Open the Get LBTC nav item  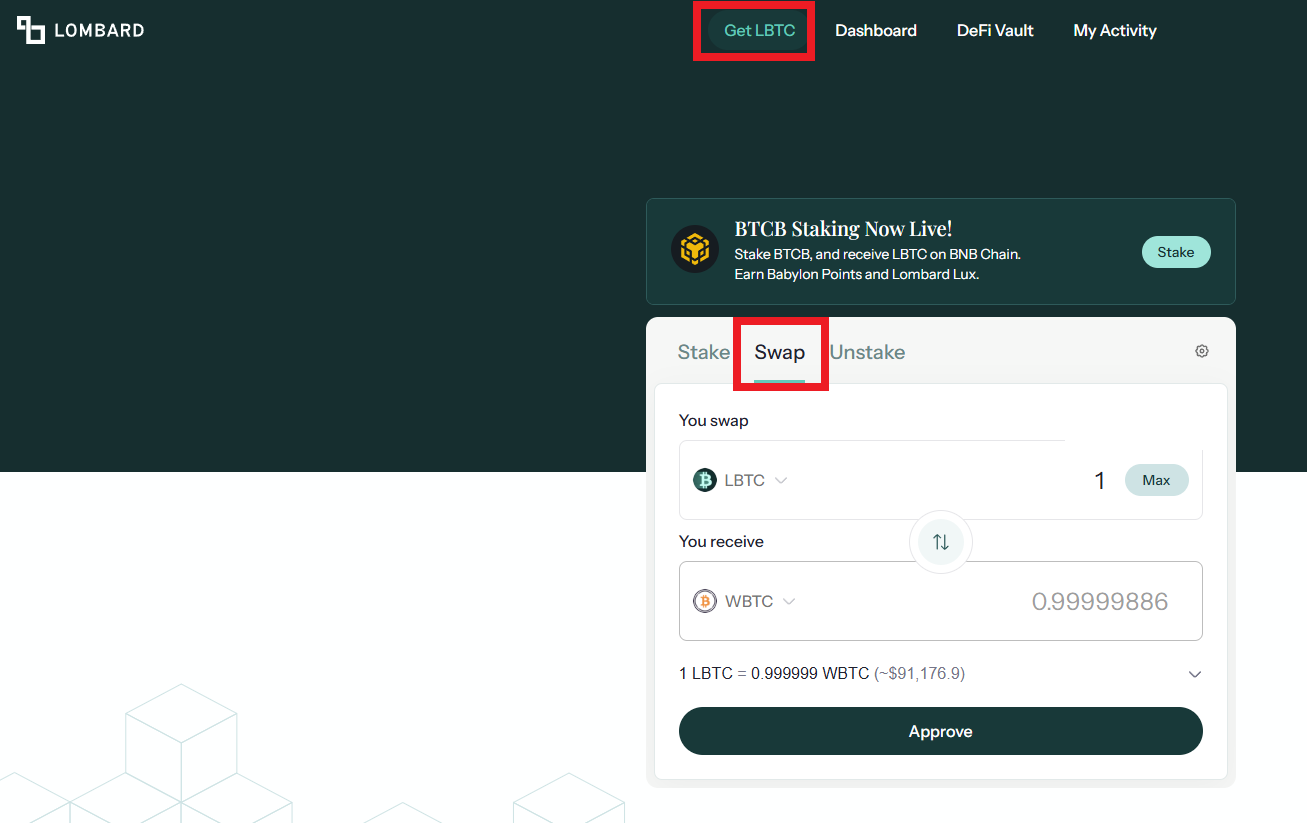[x=760, y=31]
